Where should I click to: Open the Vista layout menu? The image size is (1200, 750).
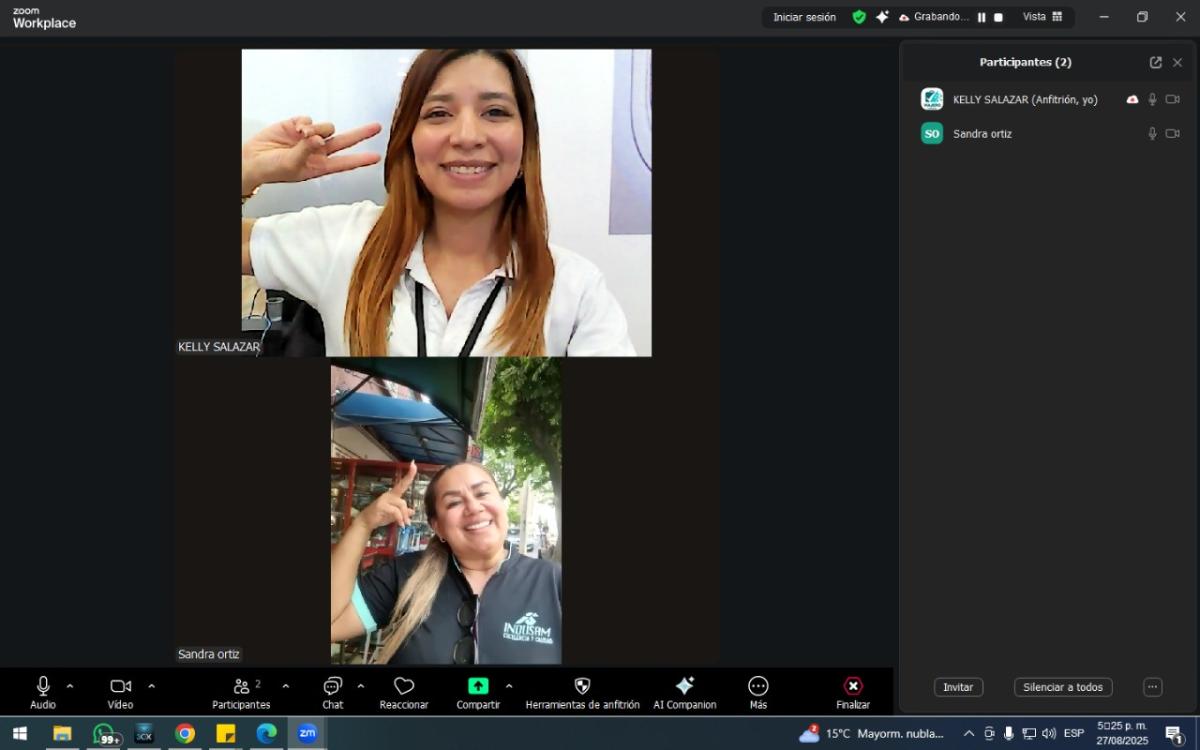[x=1043, y=17]
